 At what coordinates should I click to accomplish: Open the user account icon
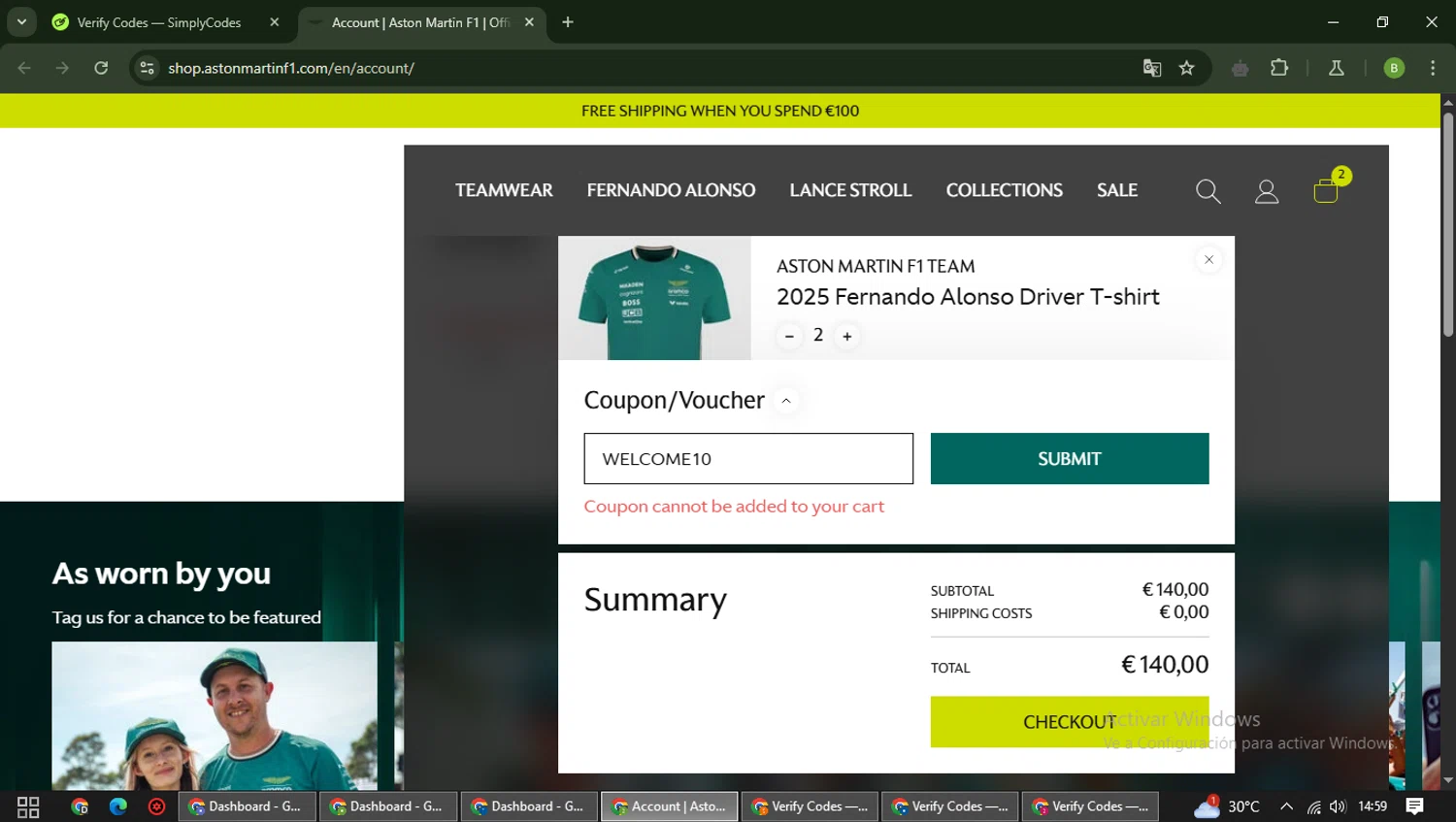click(x=1267, y=191)
